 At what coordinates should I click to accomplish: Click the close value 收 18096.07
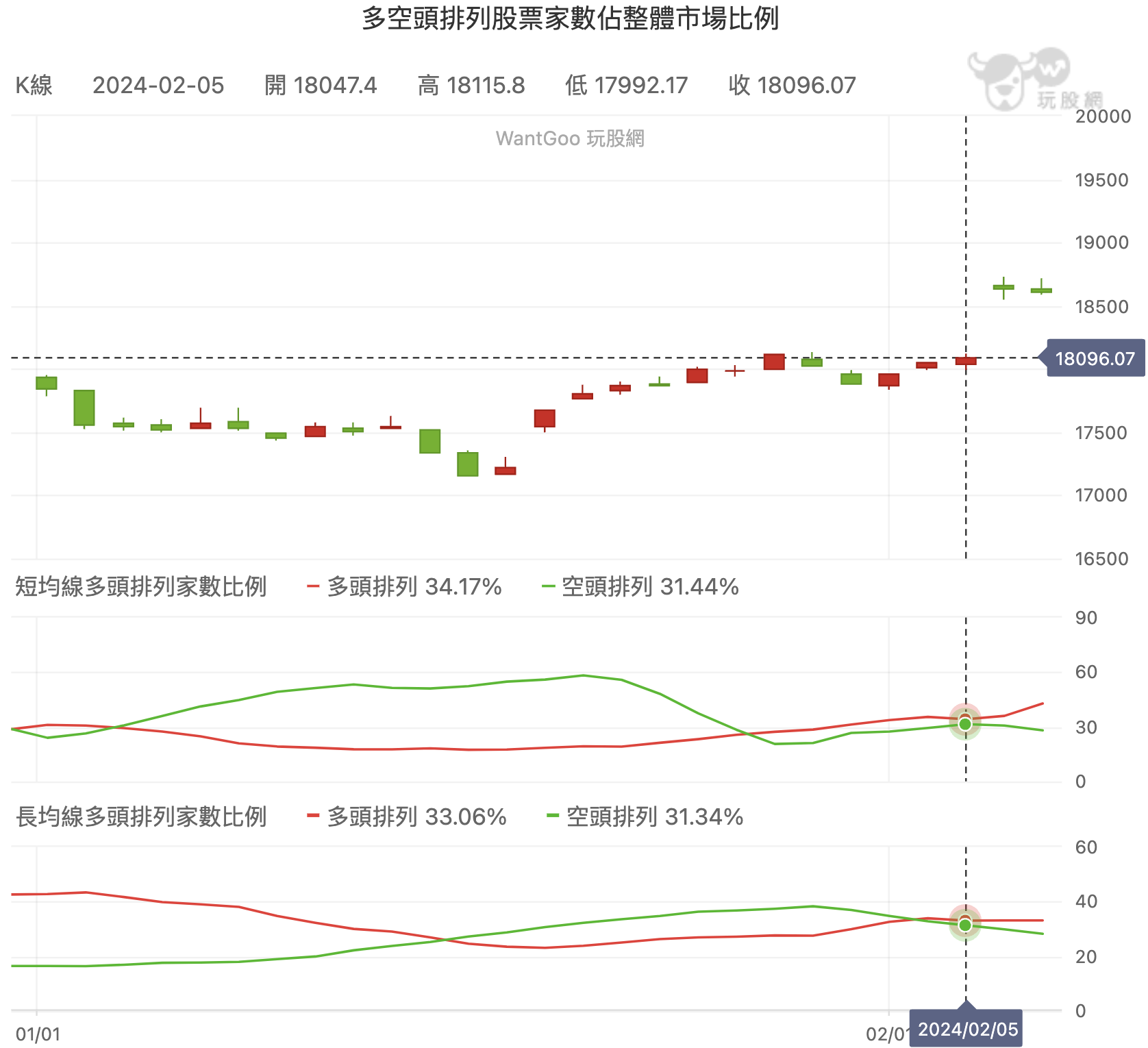793,86
